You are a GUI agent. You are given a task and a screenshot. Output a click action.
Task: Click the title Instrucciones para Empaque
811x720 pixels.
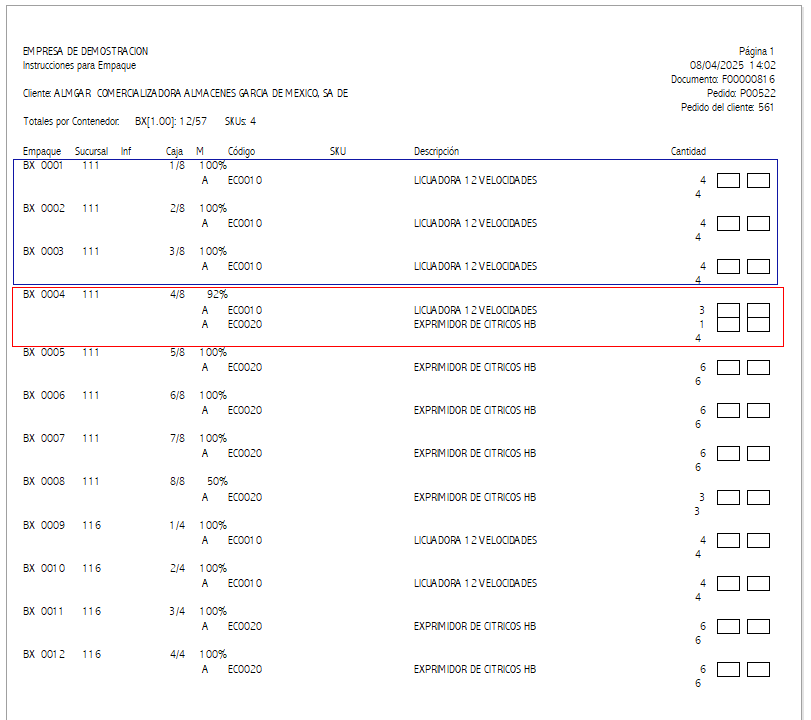pyautogui.click(x=79, y=65)
